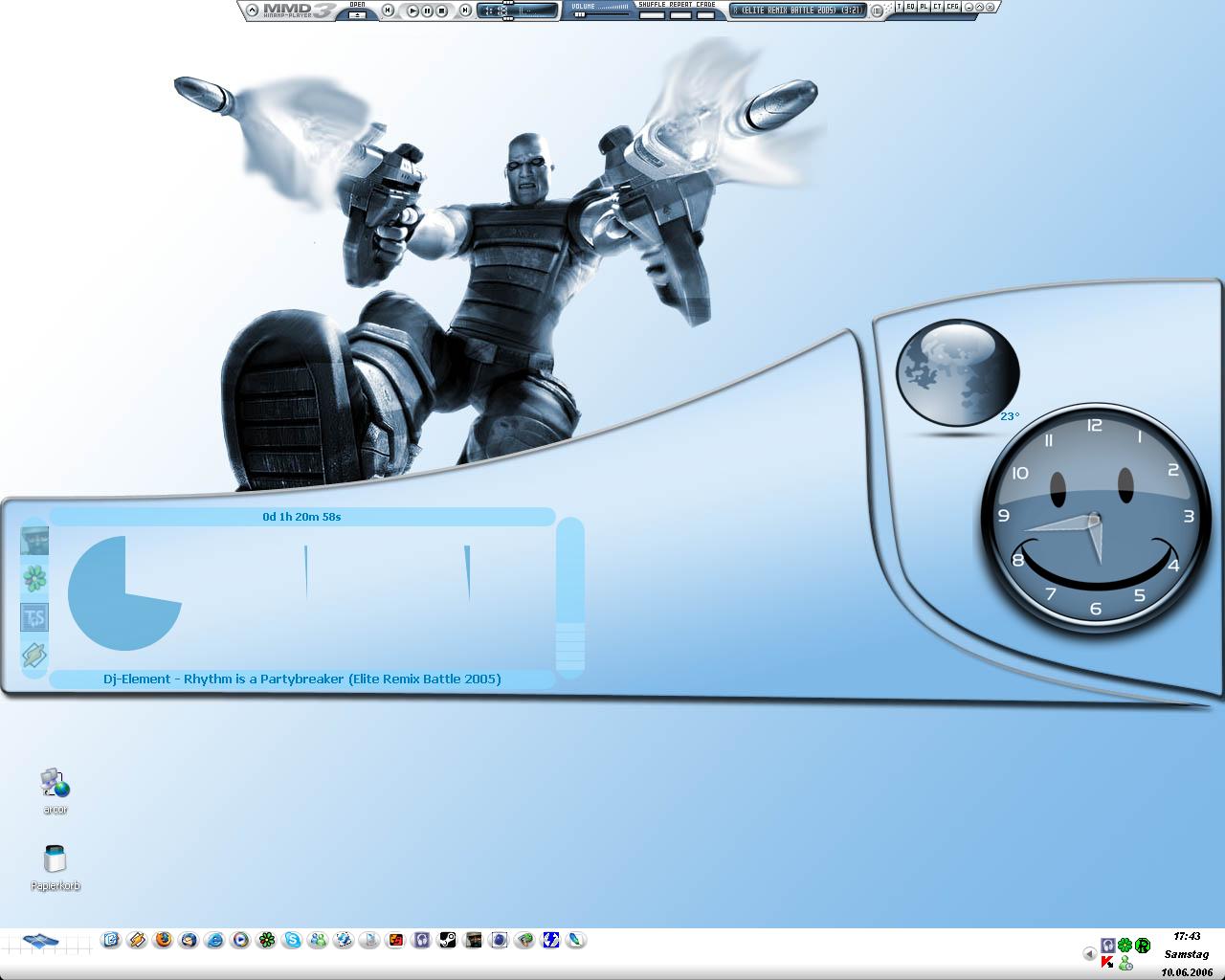This screenshot has width=1225, height=980.
Task: Click the green Messenger buddy tray icon
Action: tap(1125, 962)
